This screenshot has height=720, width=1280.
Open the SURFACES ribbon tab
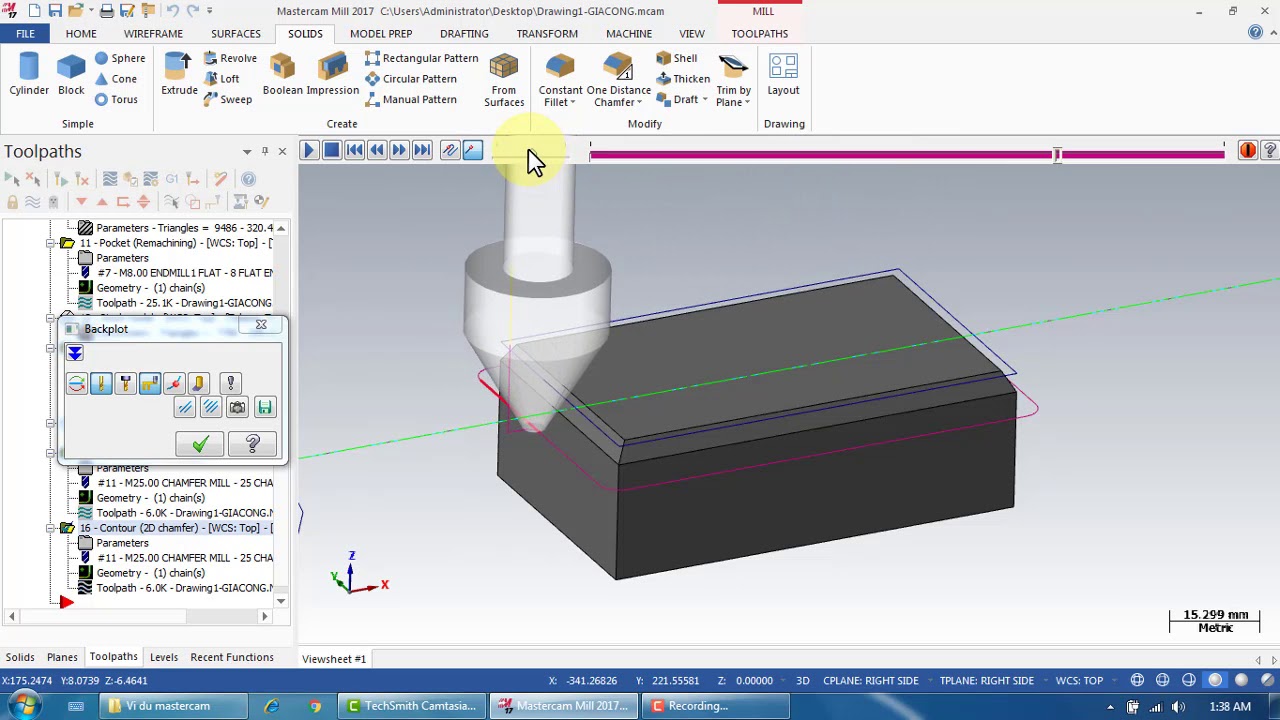point(235,34)
